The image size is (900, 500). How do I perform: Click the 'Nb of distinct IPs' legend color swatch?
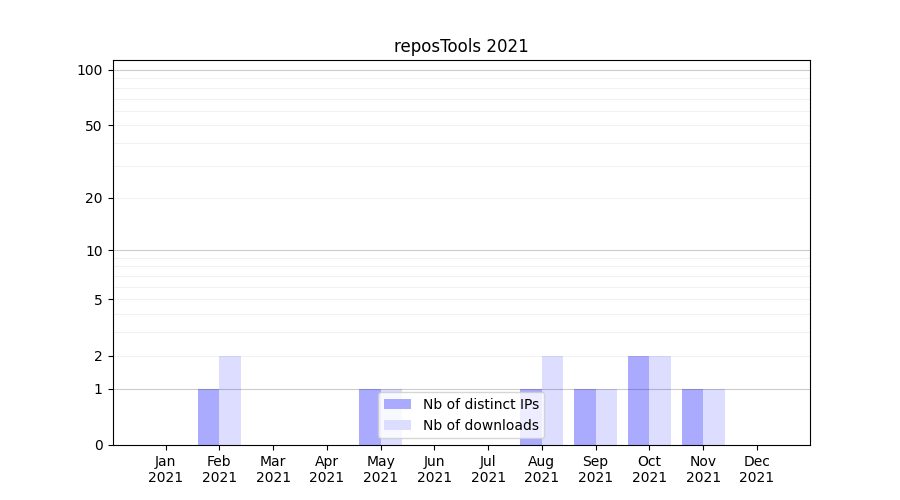click(x=397, y=404)
